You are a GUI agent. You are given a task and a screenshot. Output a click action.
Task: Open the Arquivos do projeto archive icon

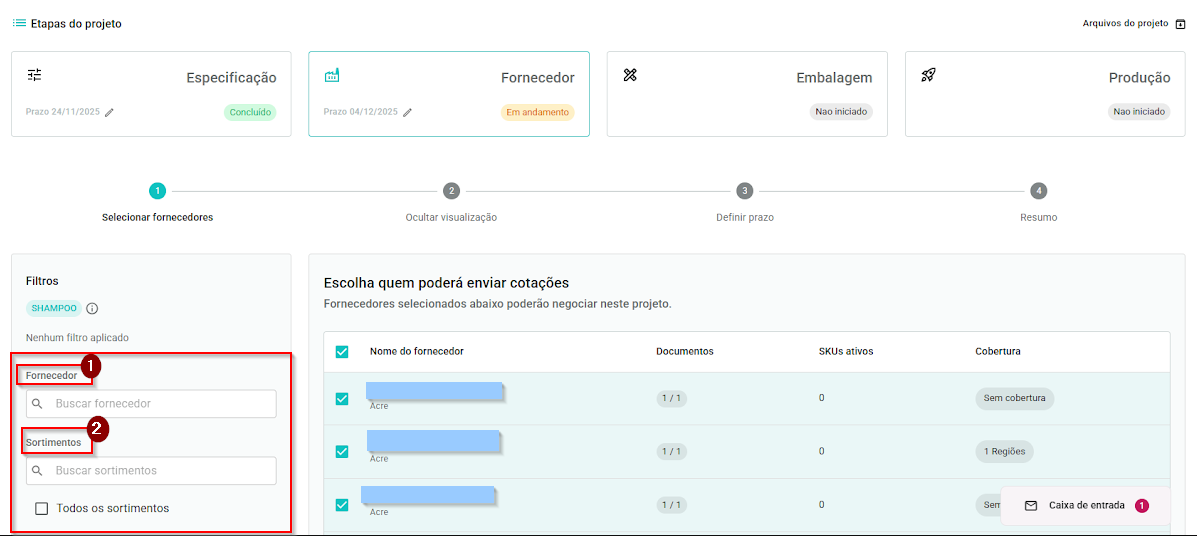click(x=1180, y=24)
